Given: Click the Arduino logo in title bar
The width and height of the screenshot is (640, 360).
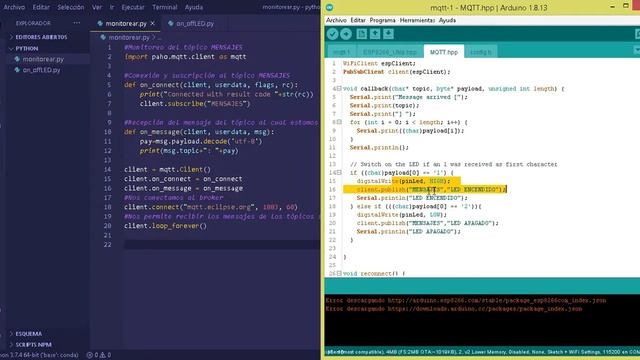Looking at the screenshot, I should point(330,7).
